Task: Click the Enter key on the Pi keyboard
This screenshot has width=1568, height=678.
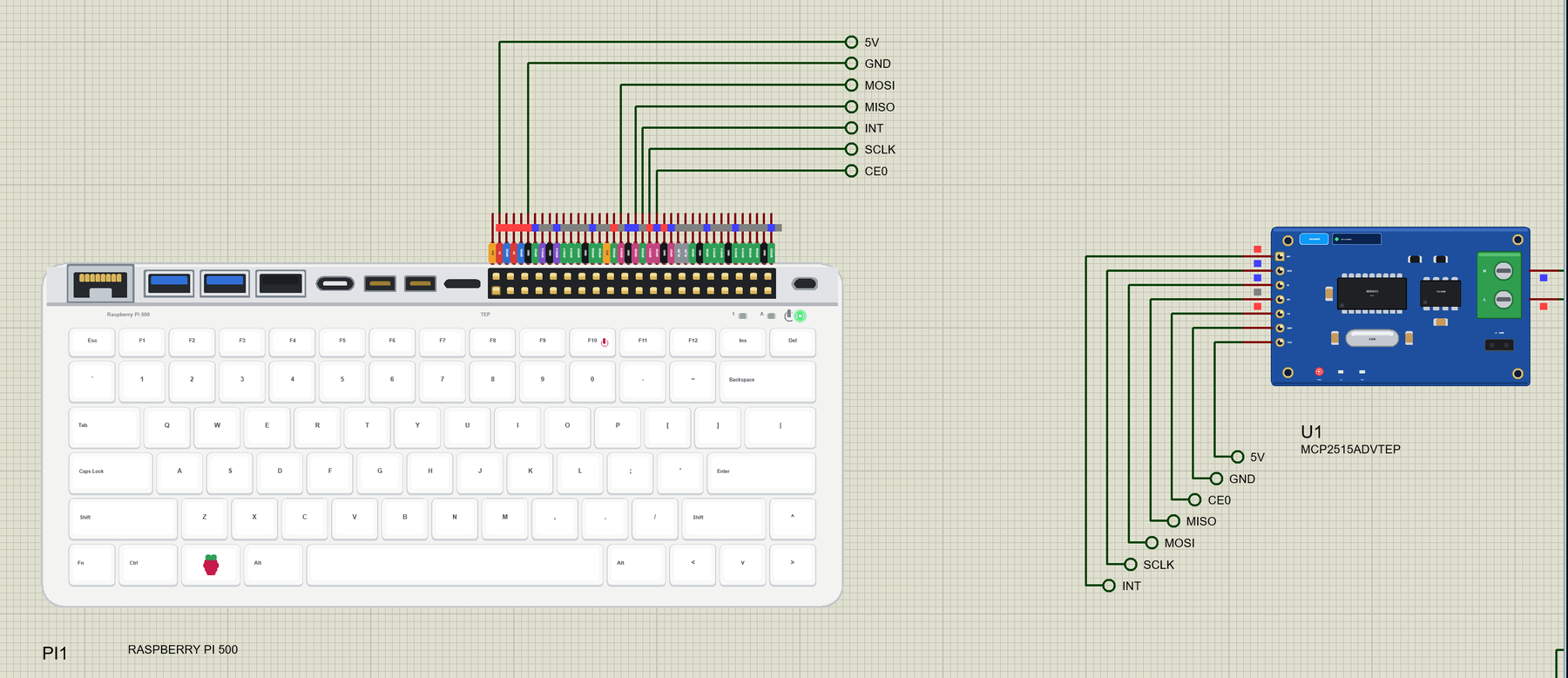Action: pyautogui.click(x=760, y=472)
